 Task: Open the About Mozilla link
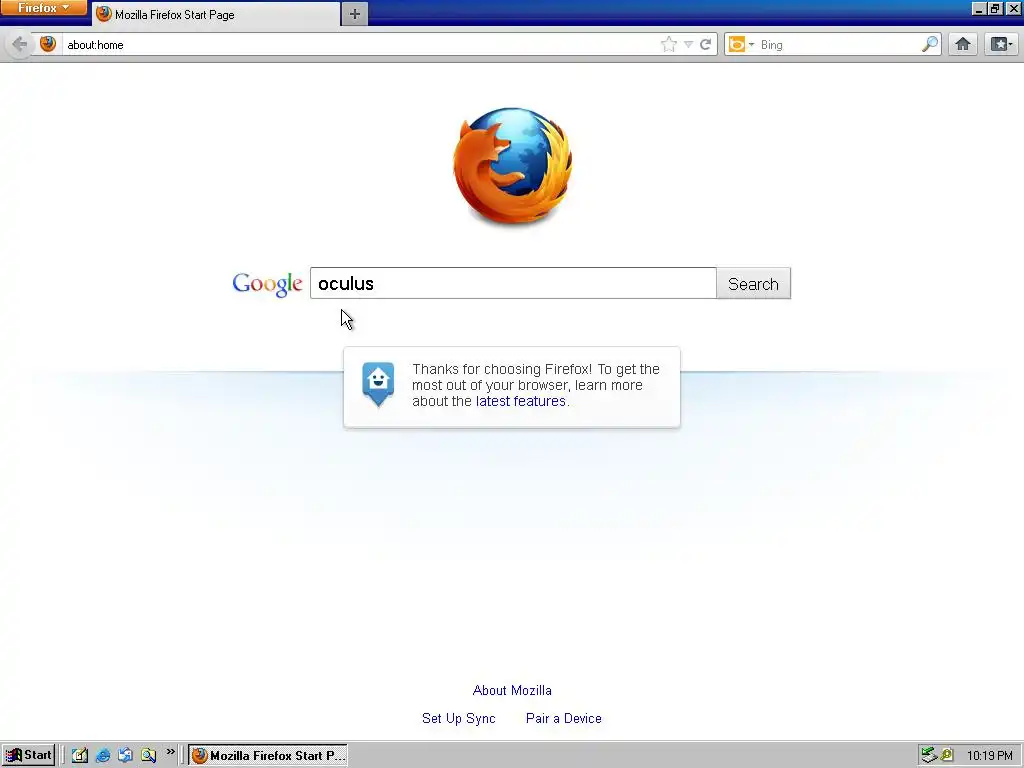click(x=512, y=690)
